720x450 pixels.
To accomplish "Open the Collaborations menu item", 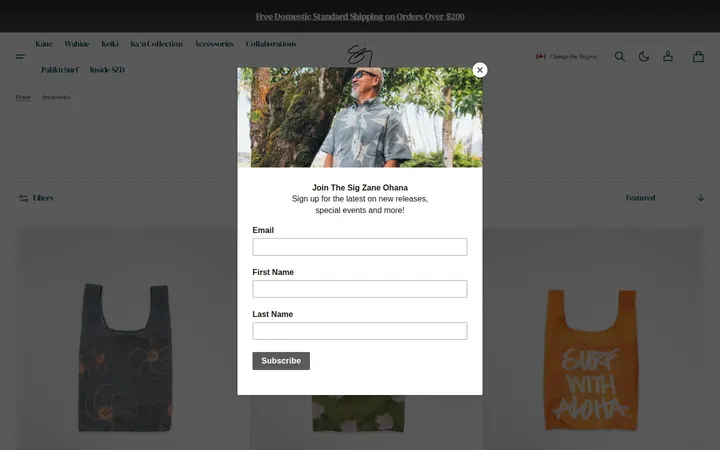I will pyautogui.click(x=271, y=44).
